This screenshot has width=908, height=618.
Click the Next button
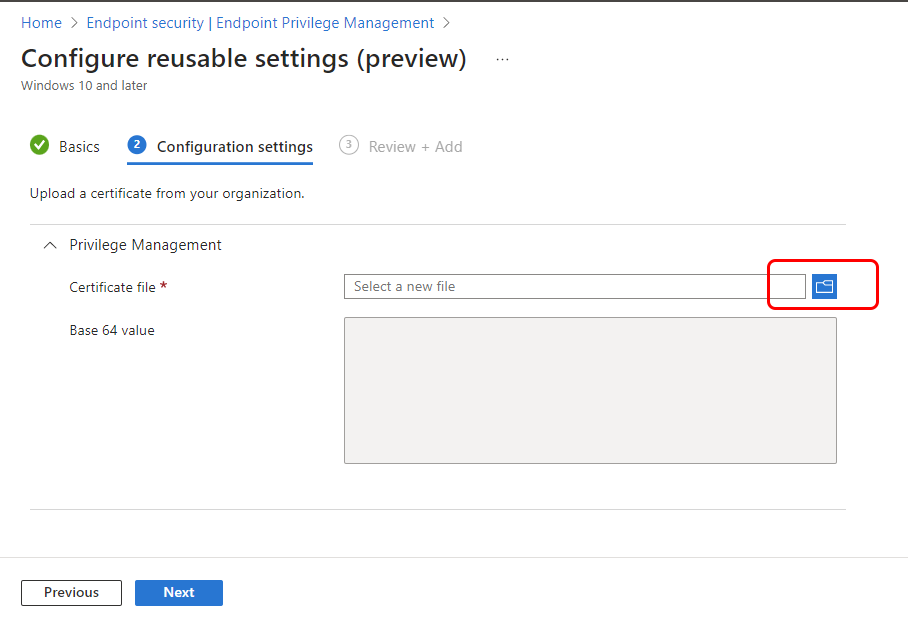[x=179, y=593]
